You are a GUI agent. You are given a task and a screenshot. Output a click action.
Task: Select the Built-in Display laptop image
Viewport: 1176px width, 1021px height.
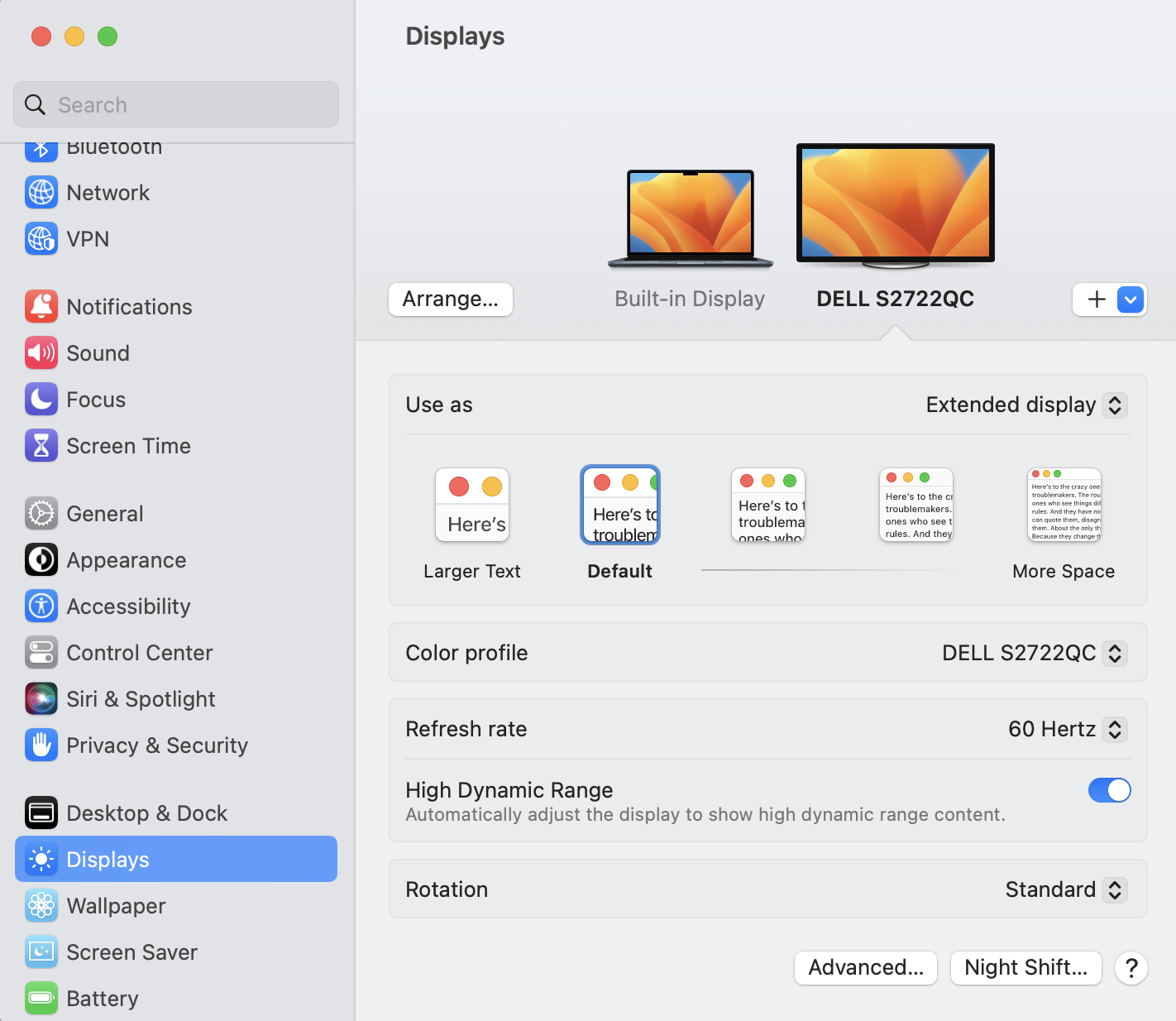tap(691, 218)
